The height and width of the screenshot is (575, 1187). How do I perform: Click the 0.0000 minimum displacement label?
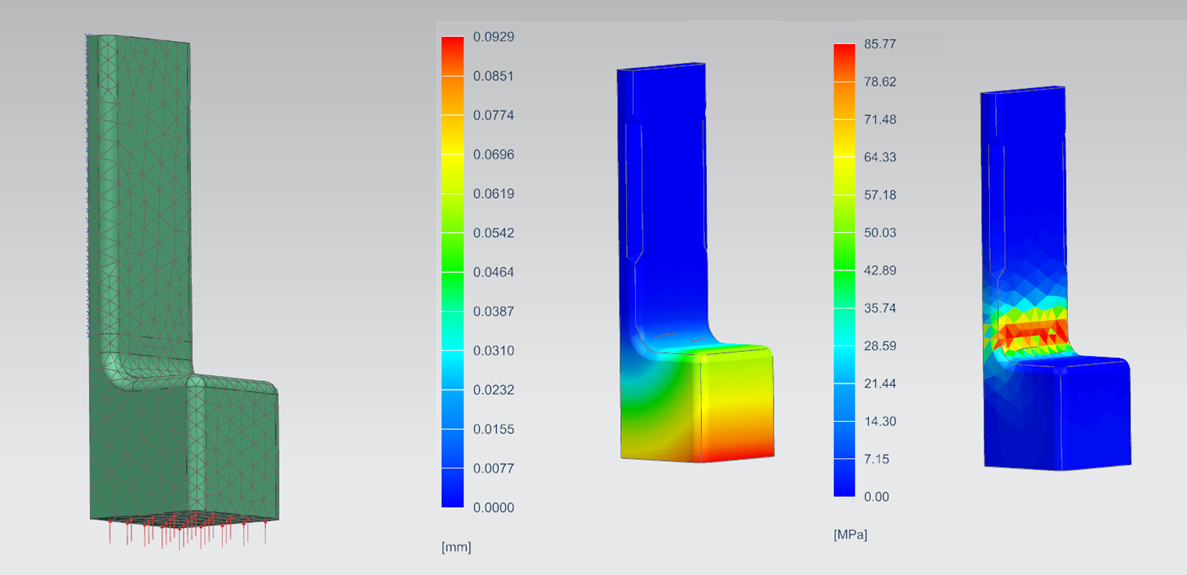click(493, 507)
